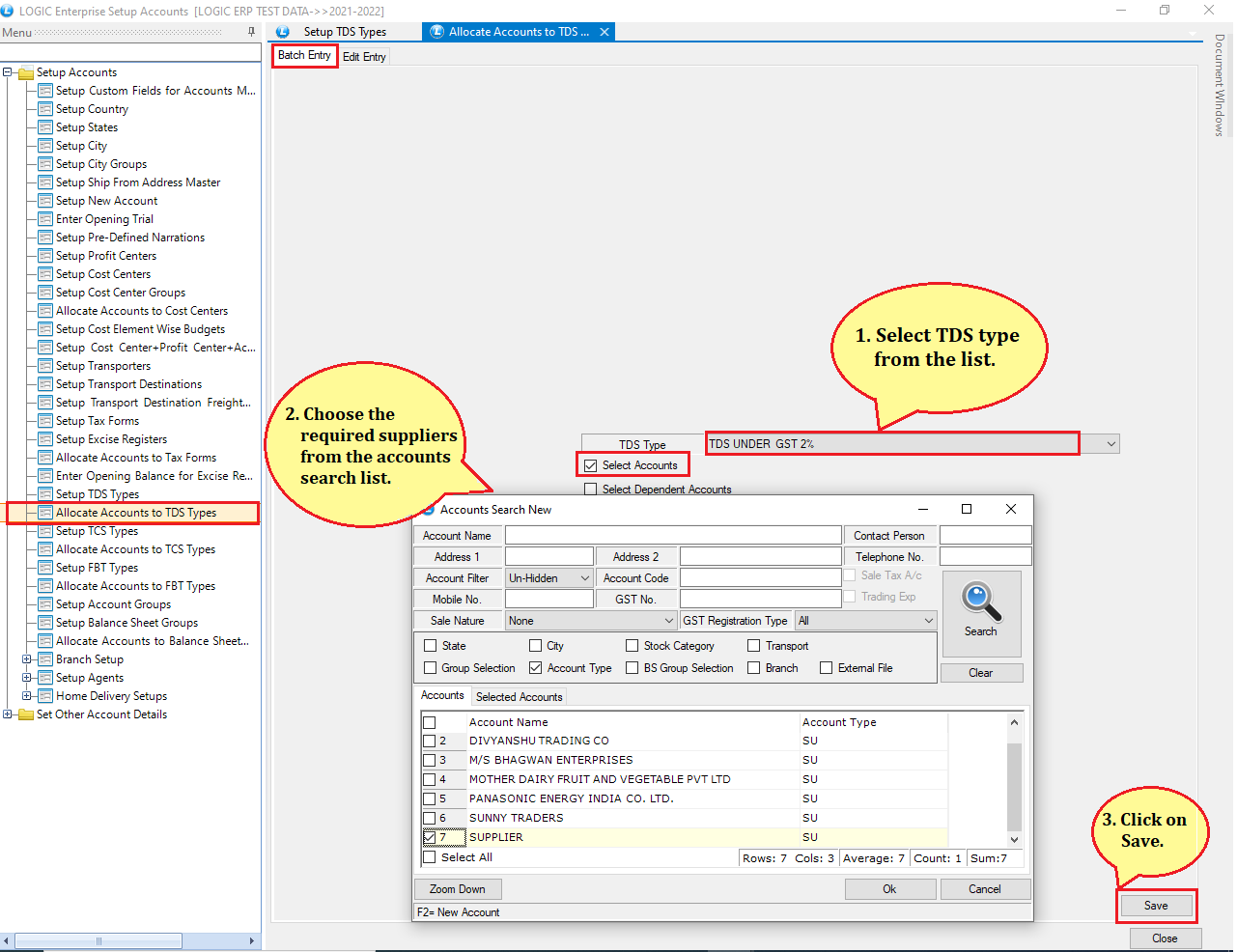Click the form icon beside Setup Country

[x=45, y=109]
